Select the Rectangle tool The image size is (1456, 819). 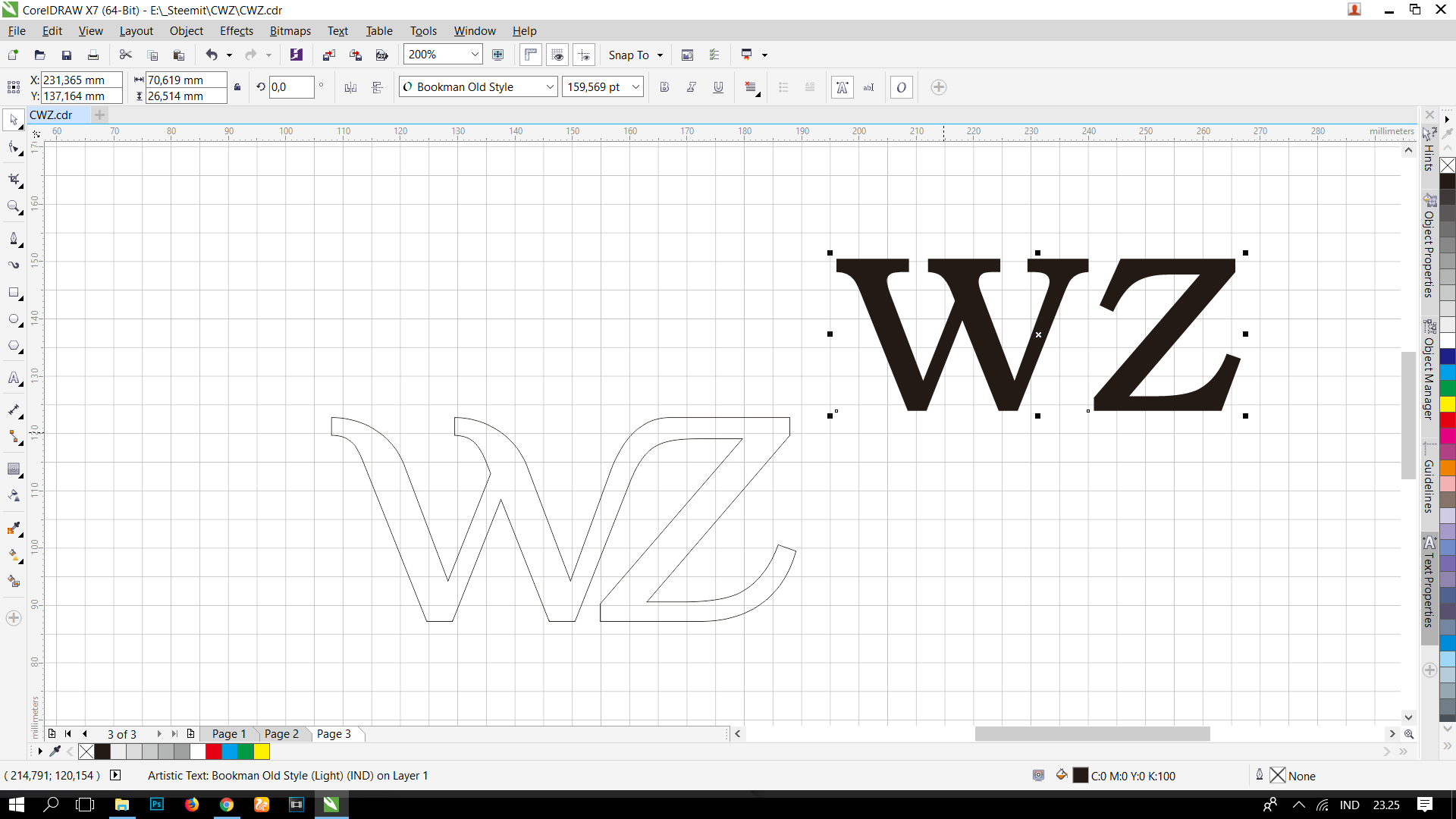(x=14, y=293)
